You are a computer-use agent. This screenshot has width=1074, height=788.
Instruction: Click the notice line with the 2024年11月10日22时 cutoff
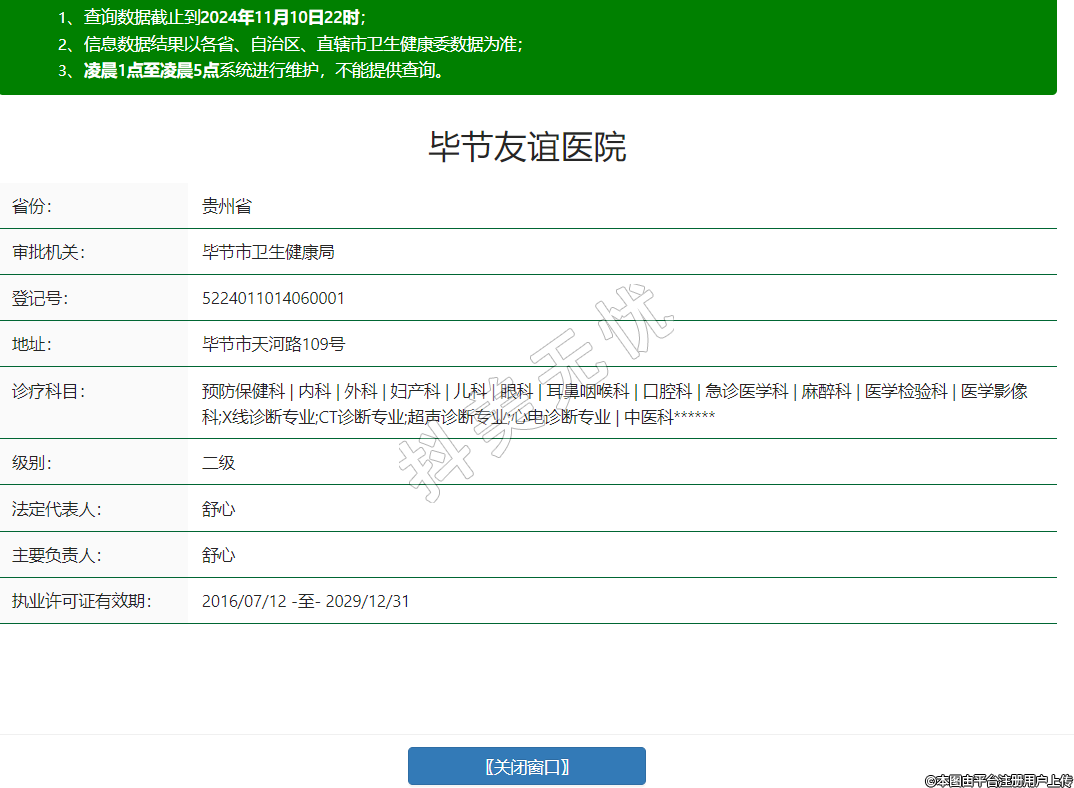click(x=212, y=17)
